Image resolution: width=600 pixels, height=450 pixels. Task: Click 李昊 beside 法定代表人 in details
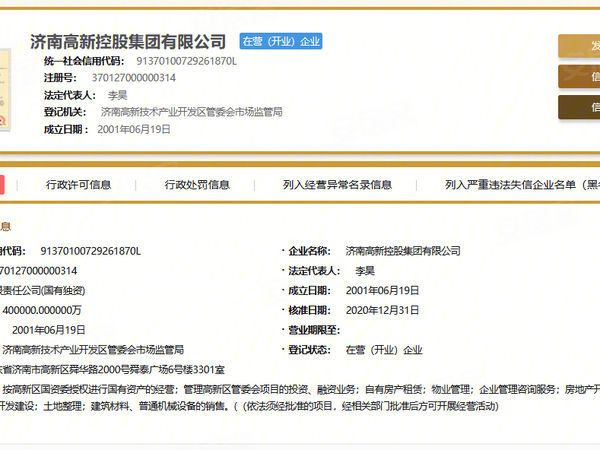(x=365, y=271)
